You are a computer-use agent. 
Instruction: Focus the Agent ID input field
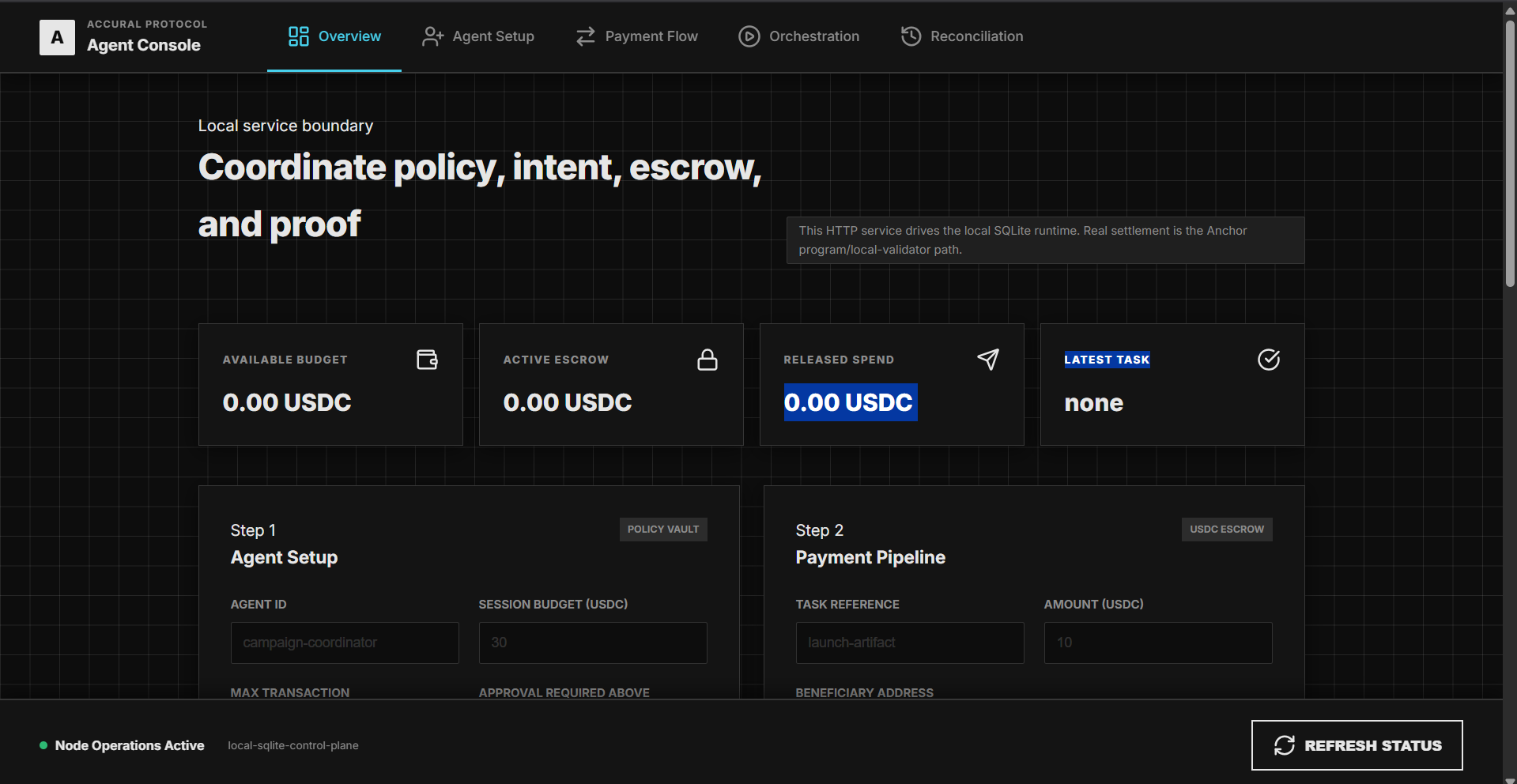[345, 643]
